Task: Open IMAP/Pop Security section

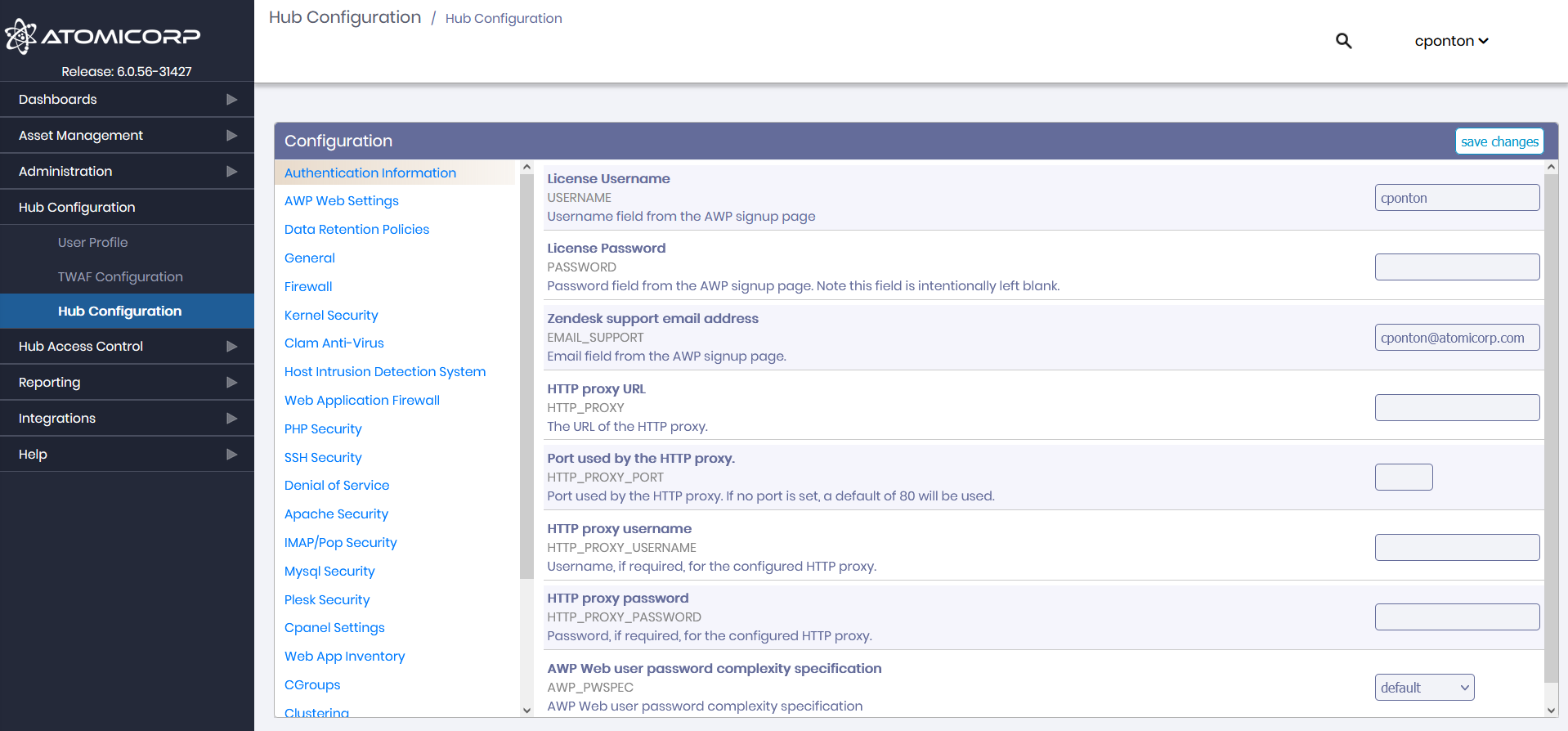Action: [340, 543]
